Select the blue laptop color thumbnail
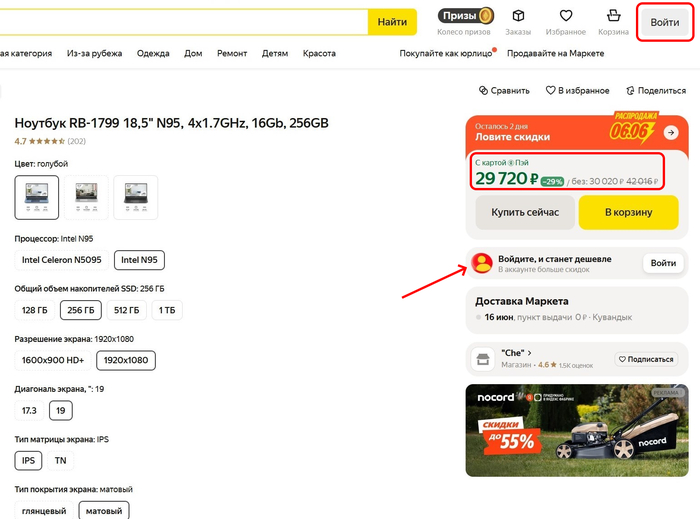The width and height of the screenshot is (700, 519). point(37,197)
